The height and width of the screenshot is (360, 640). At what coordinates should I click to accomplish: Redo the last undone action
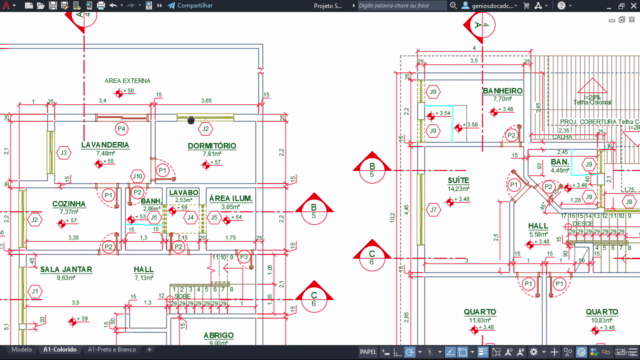click(131, 5)
